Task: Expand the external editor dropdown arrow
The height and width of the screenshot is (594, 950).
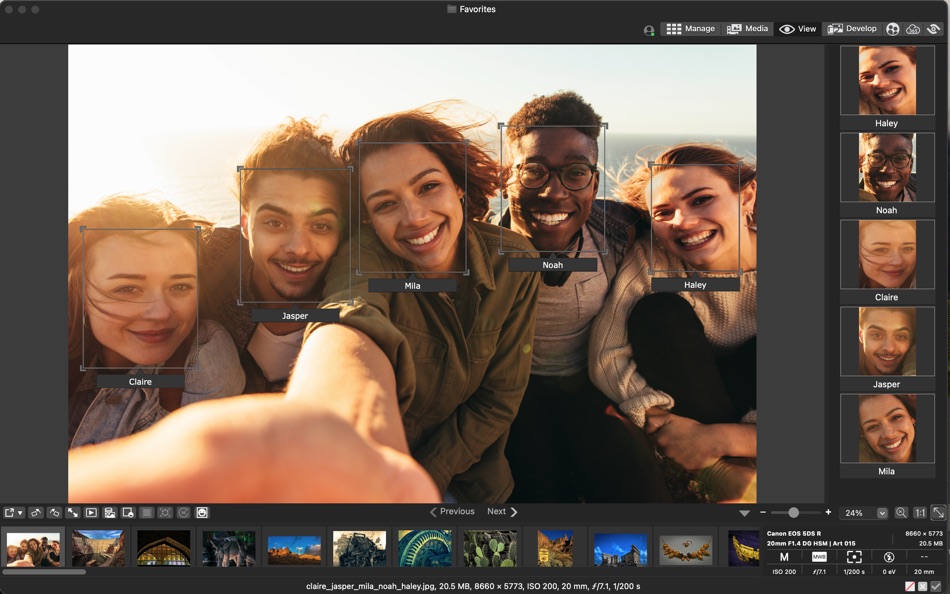Action: tap(21, 513)
